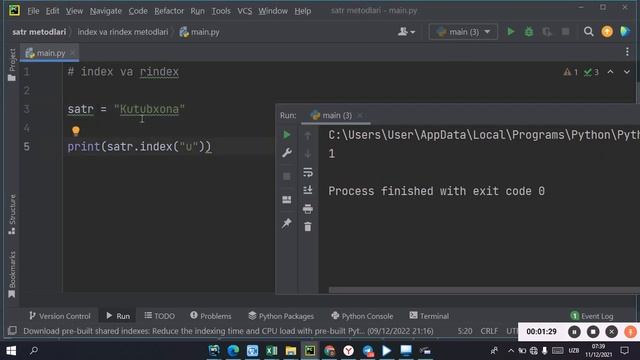Show the typo count inspection widget
This screenshot has width=640, height=360.
591,72
